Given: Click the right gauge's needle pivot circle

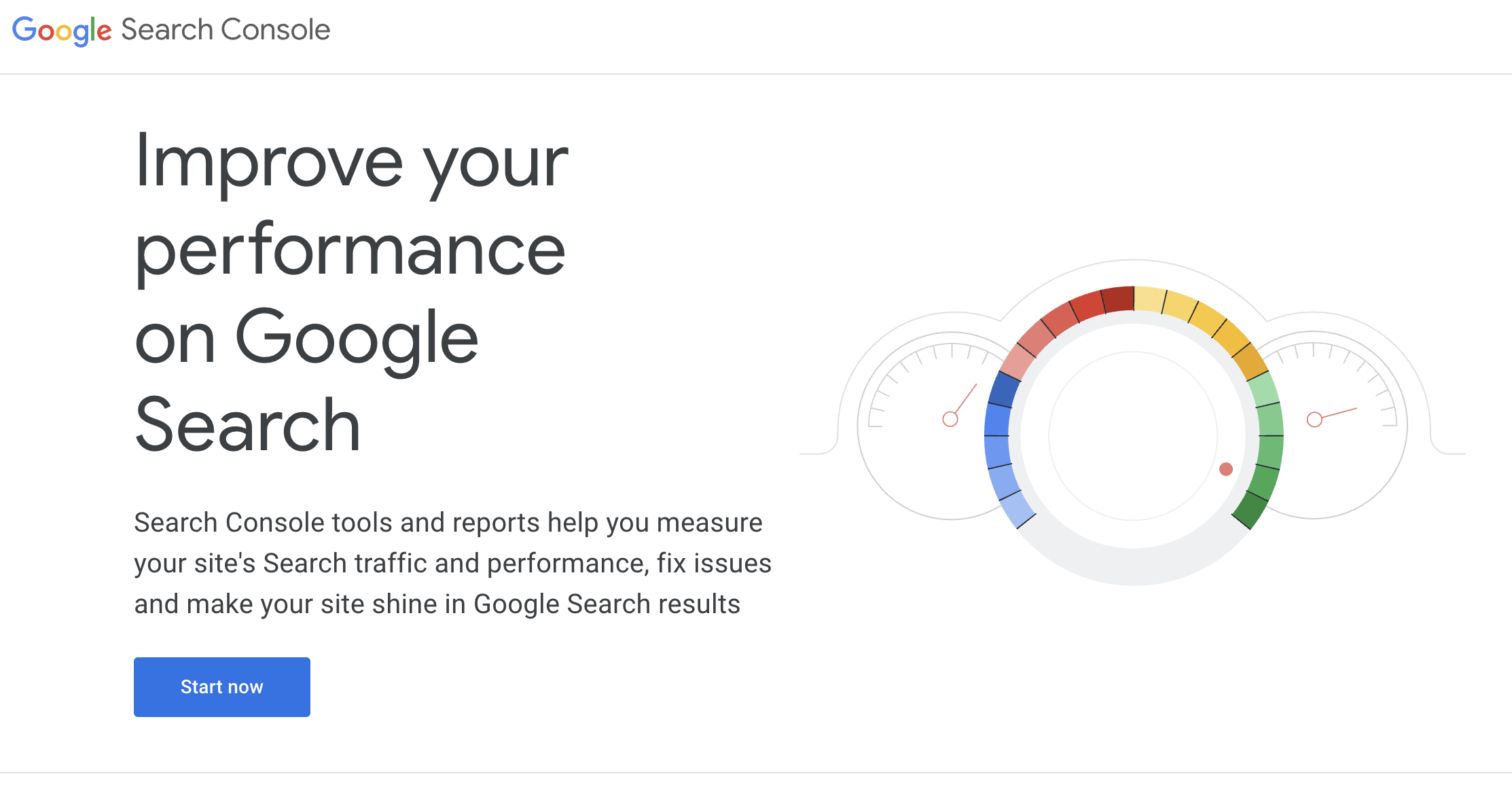Looking at the screenshot, I should pos(1314,420).
